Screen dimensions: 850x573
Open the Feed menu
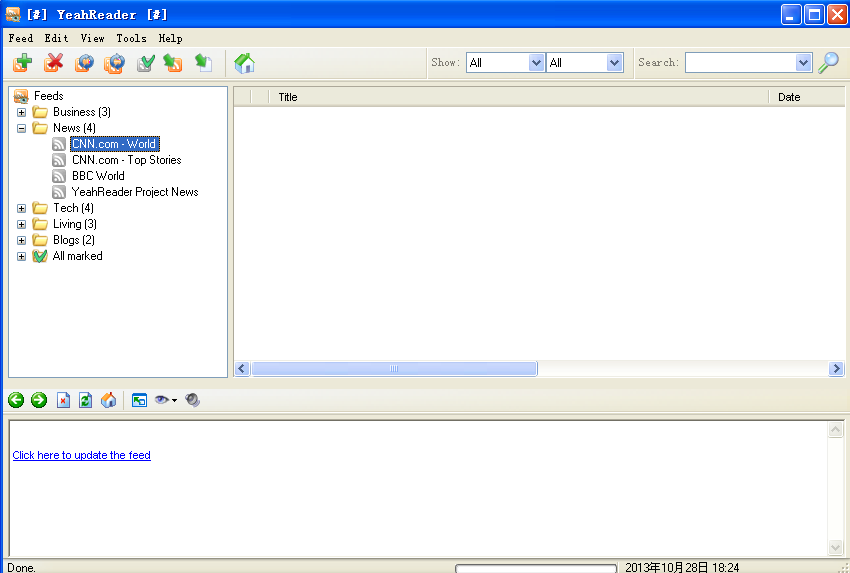(21, 38)
